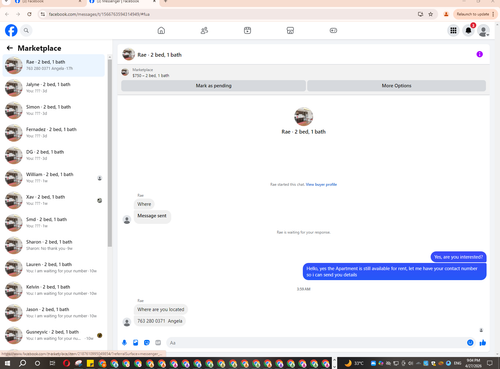Select the Rae conversation in the list
Image resolution: width=500 pixels, height=369 pixels.
tap(54, 65)
